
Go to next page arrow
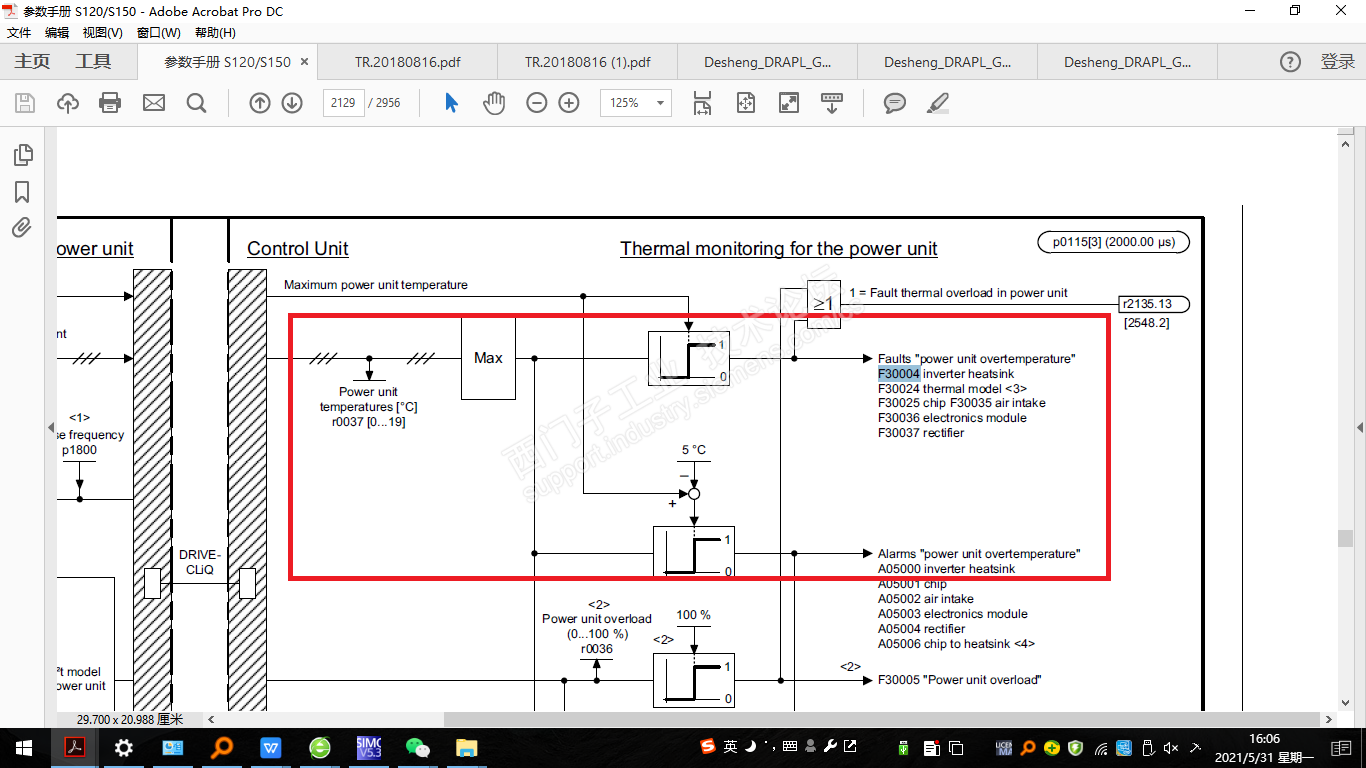coord(292,102)
